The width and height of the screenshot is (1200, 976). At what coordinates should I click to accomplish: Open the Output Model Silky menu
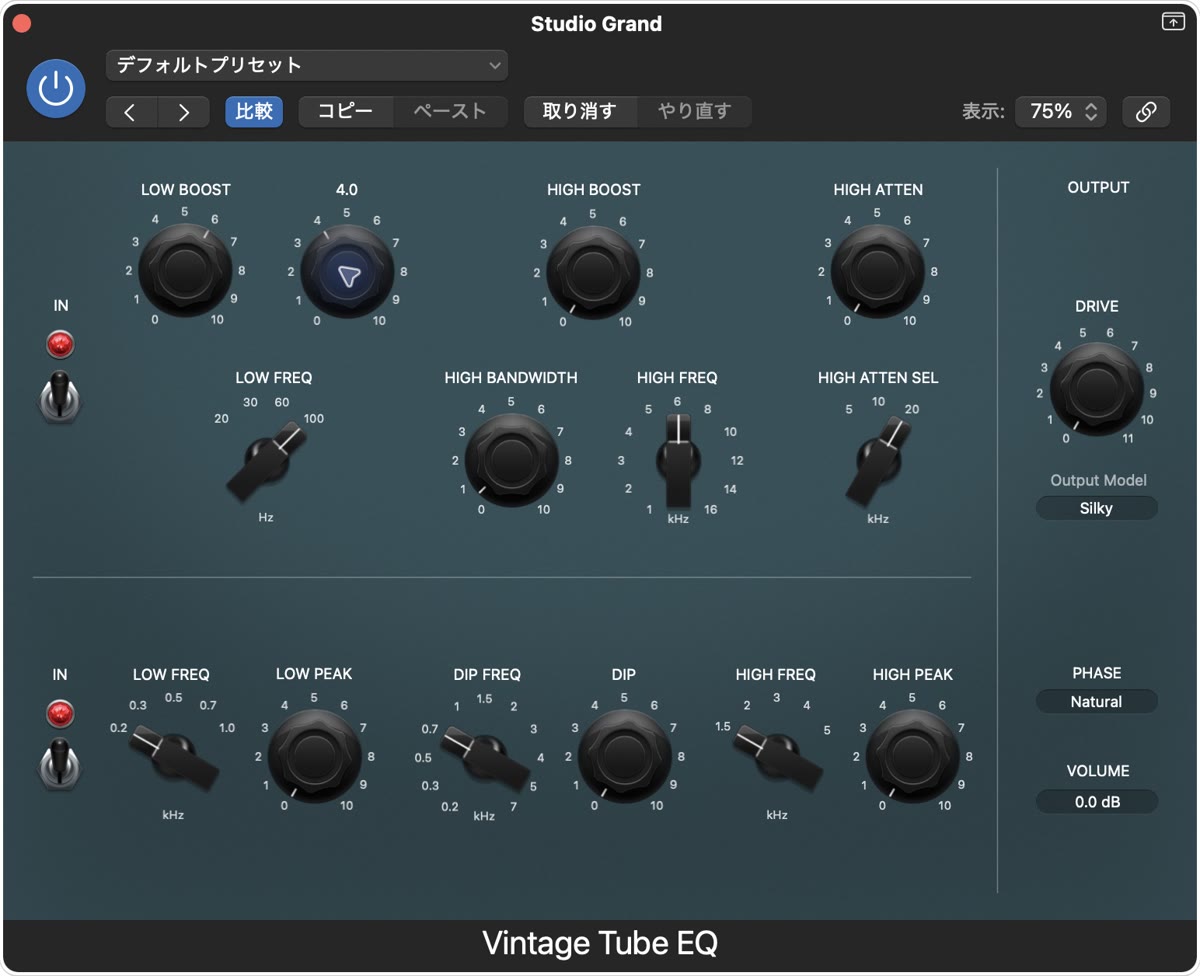(1096, 508)
